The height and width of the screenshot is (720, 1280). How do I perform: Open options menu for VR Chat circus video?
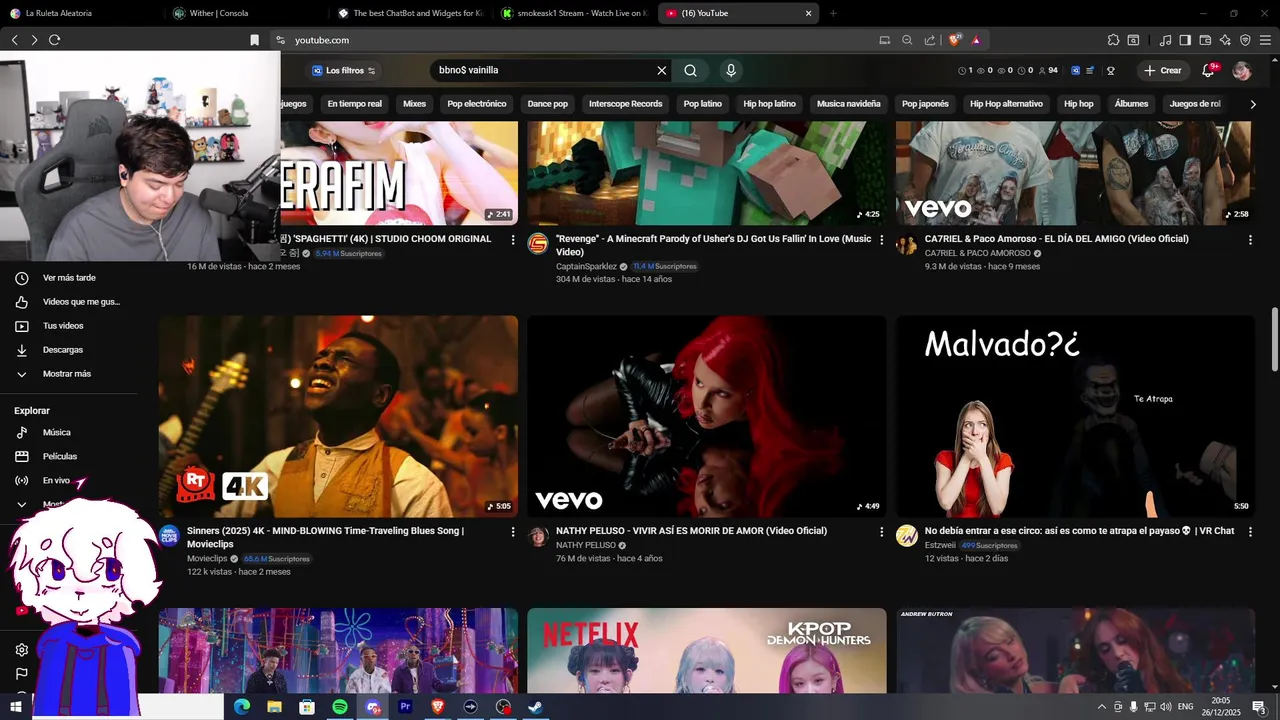tap(1250, 532)
